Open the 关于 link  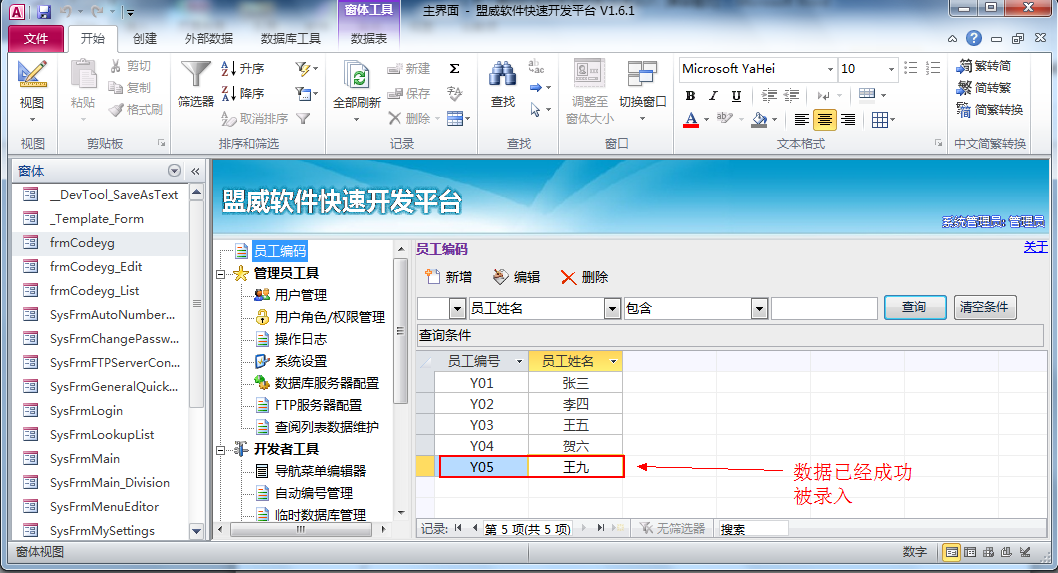pyautogui.click(x=1035, y=247)
